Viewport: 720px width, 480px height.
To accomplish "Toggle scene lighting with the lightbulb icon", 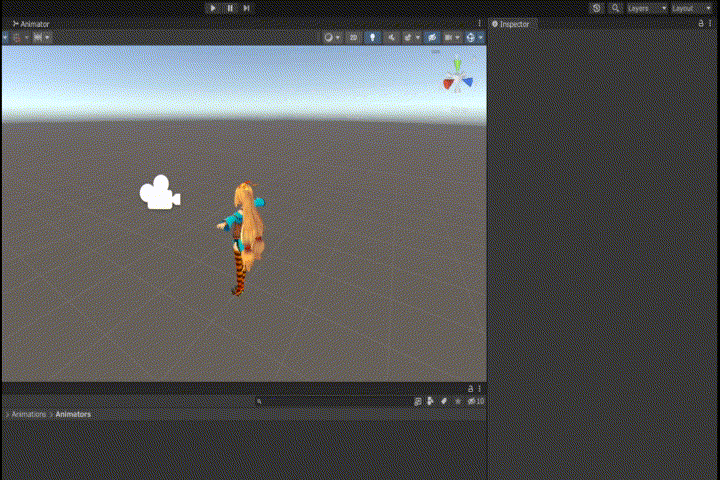I will click(x=372, y=38).
